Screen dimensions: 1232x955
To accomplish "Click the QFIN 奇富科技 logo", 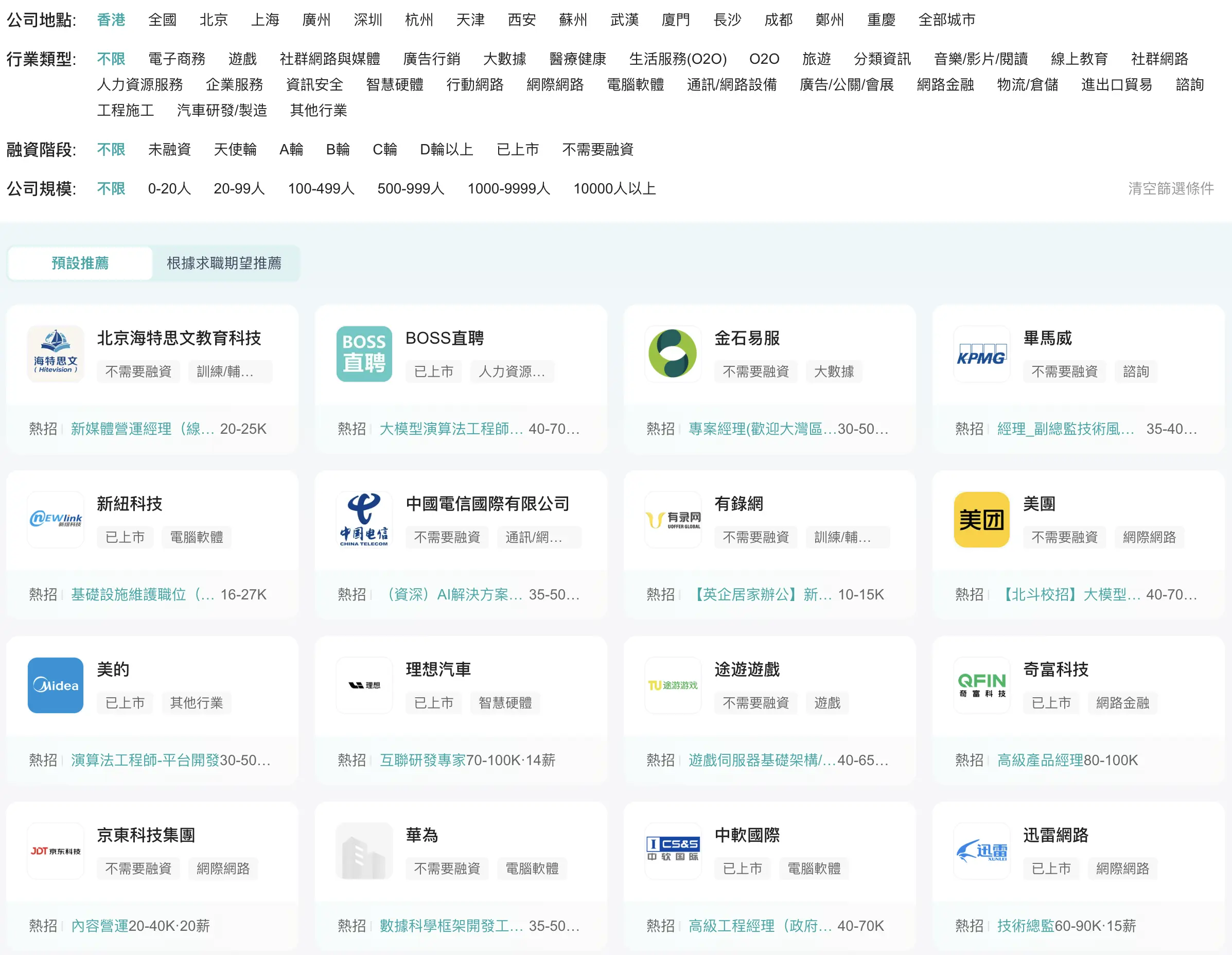I will tap(981, 685).
